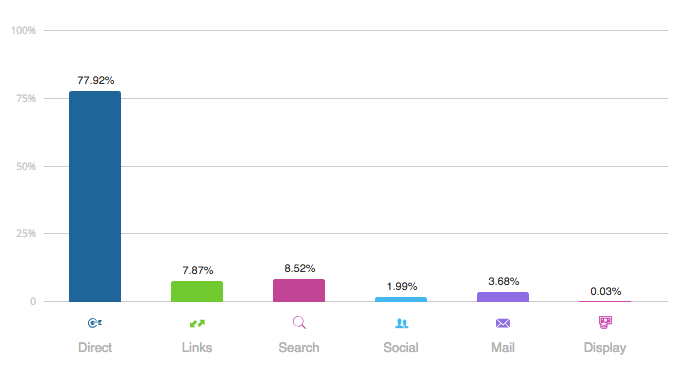The width and height of the screenshot is (681, 376).
Task: Click the Social people icon
Action: click(x=402, y=323)
